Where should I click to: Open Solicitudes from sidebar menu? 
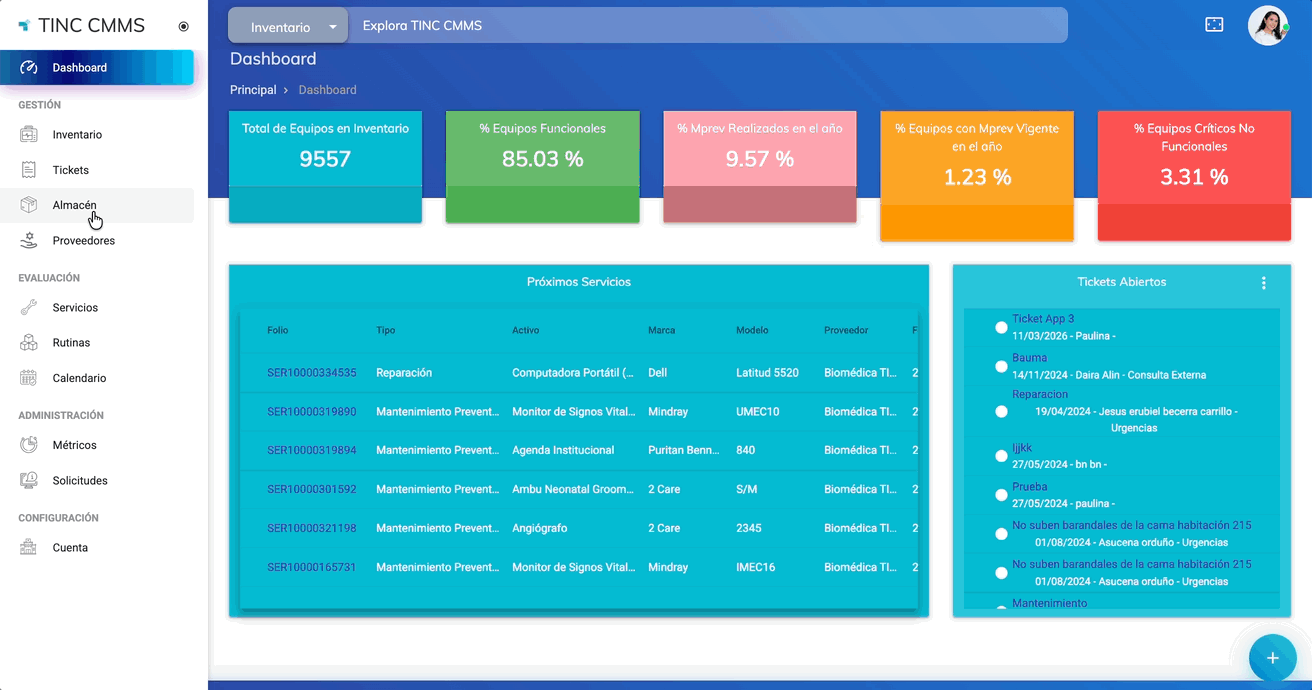click(80, 481)
